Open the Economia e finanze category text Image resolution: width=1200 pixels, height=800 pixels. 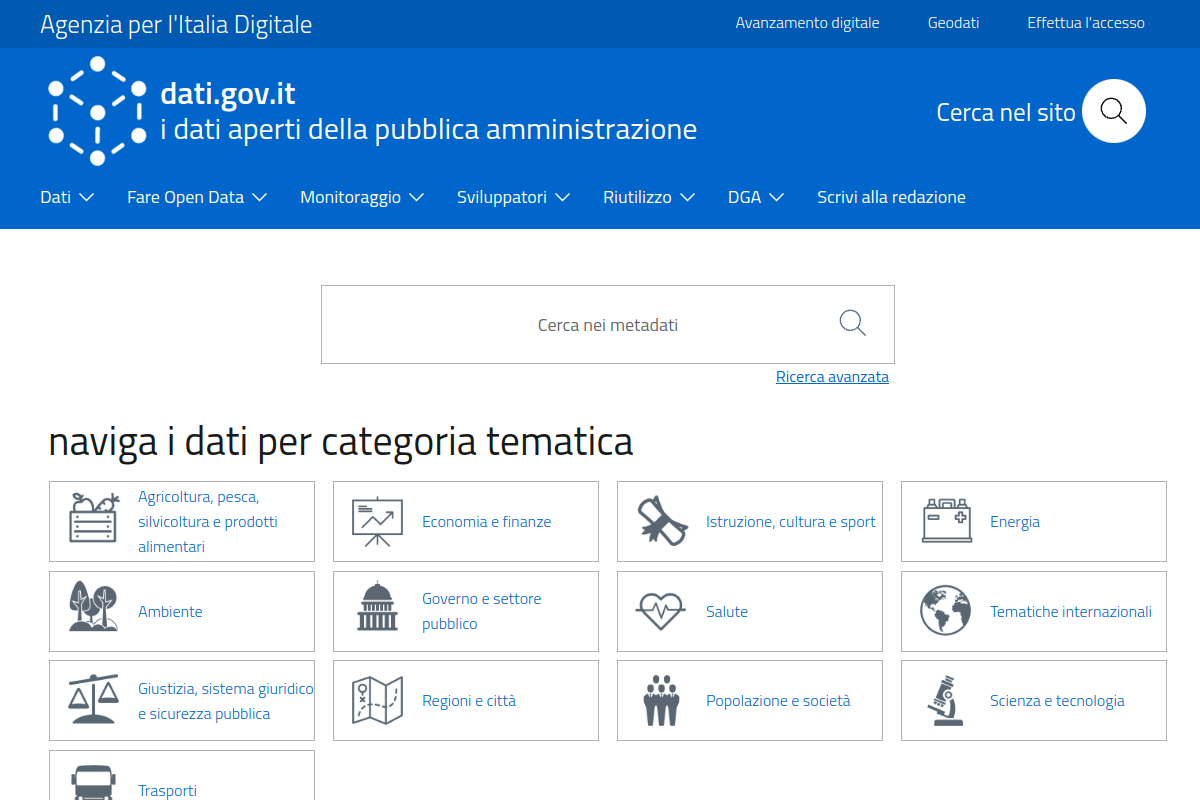tap(486, 521)
